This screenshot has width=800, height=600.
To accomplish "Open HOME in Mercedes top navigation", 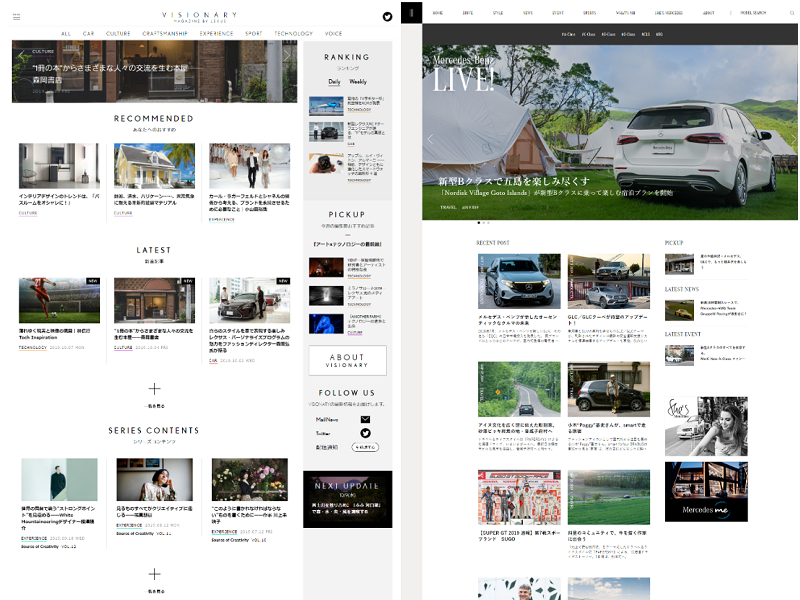I will (x=438, y=13).
